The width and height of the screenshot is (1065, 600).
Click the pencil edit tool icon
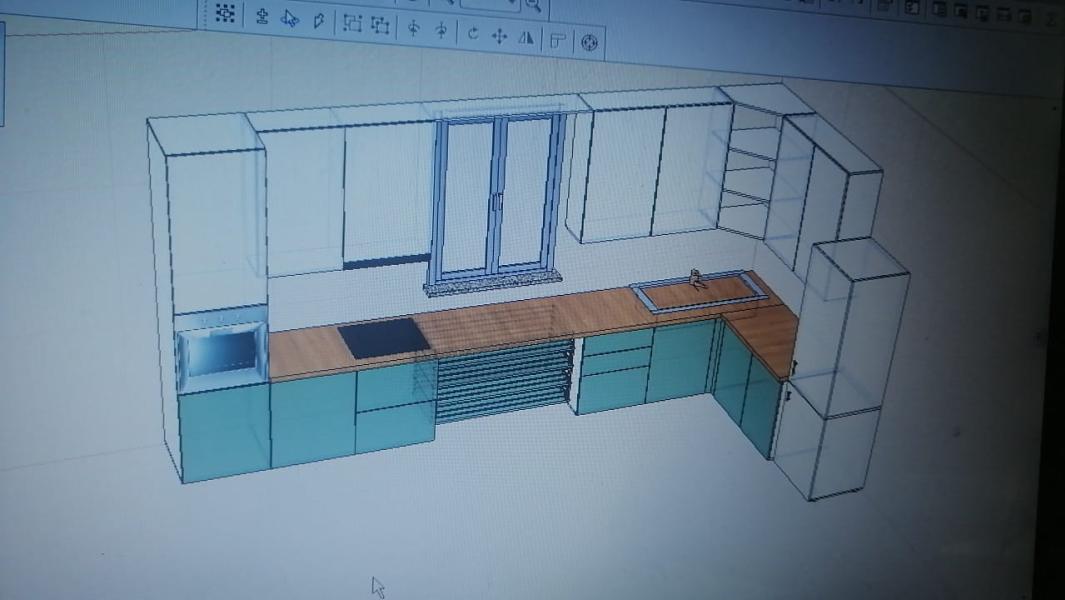(x=319, y=21)
